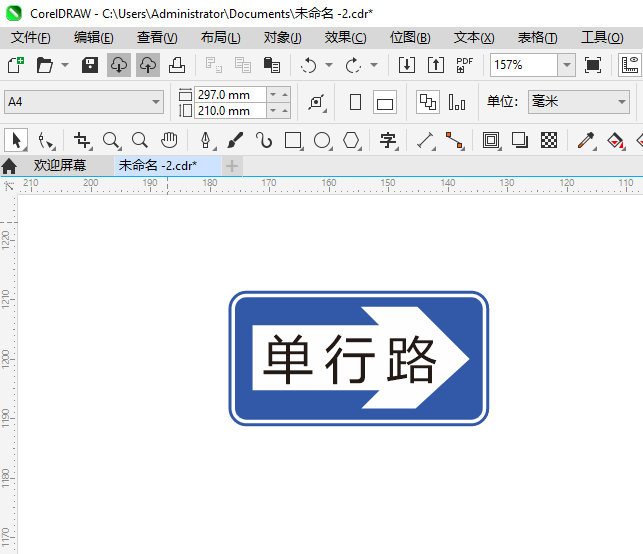643x554 pixels.
Task: Toggle apply layout to current page
Action: [457, 102]
